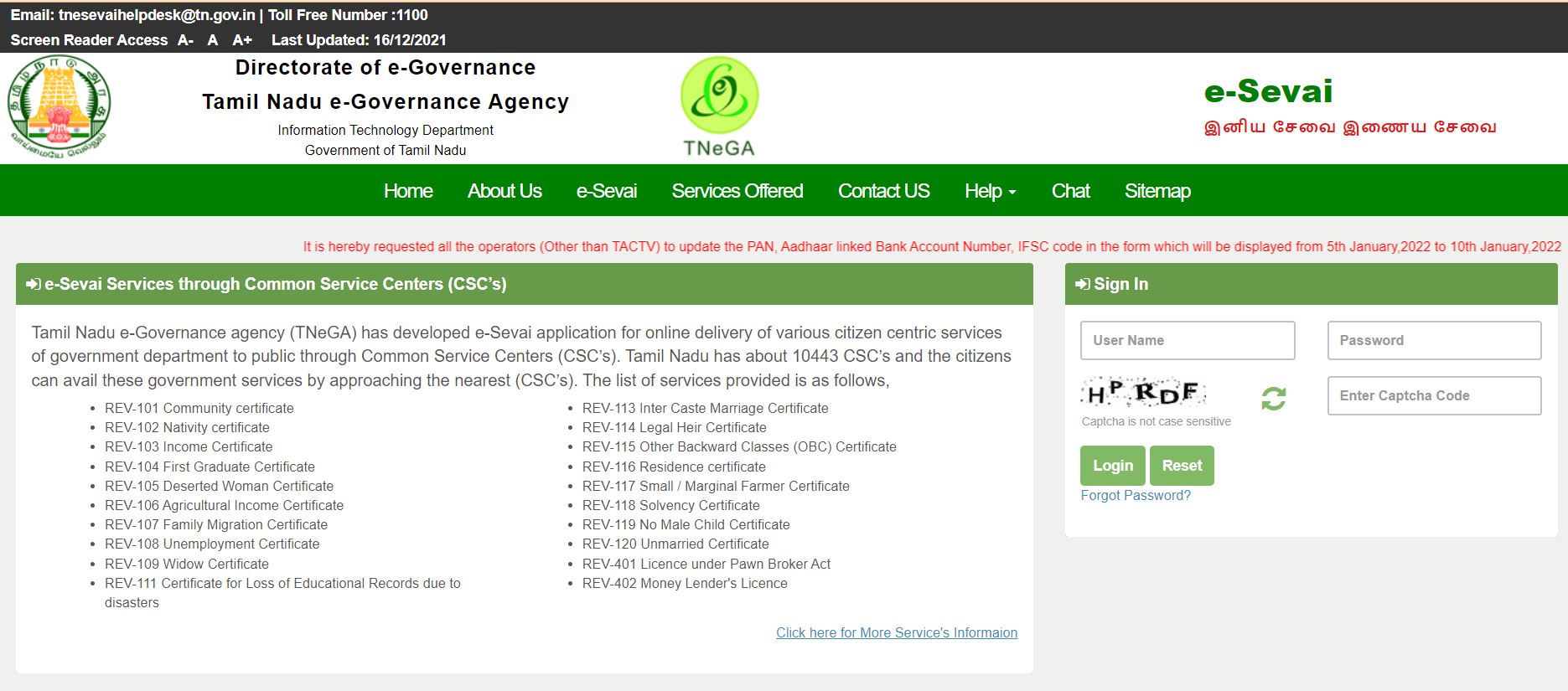Select REV-402 Money Lender's Licence entry
1568x691 pixels.
coord(685,583)
